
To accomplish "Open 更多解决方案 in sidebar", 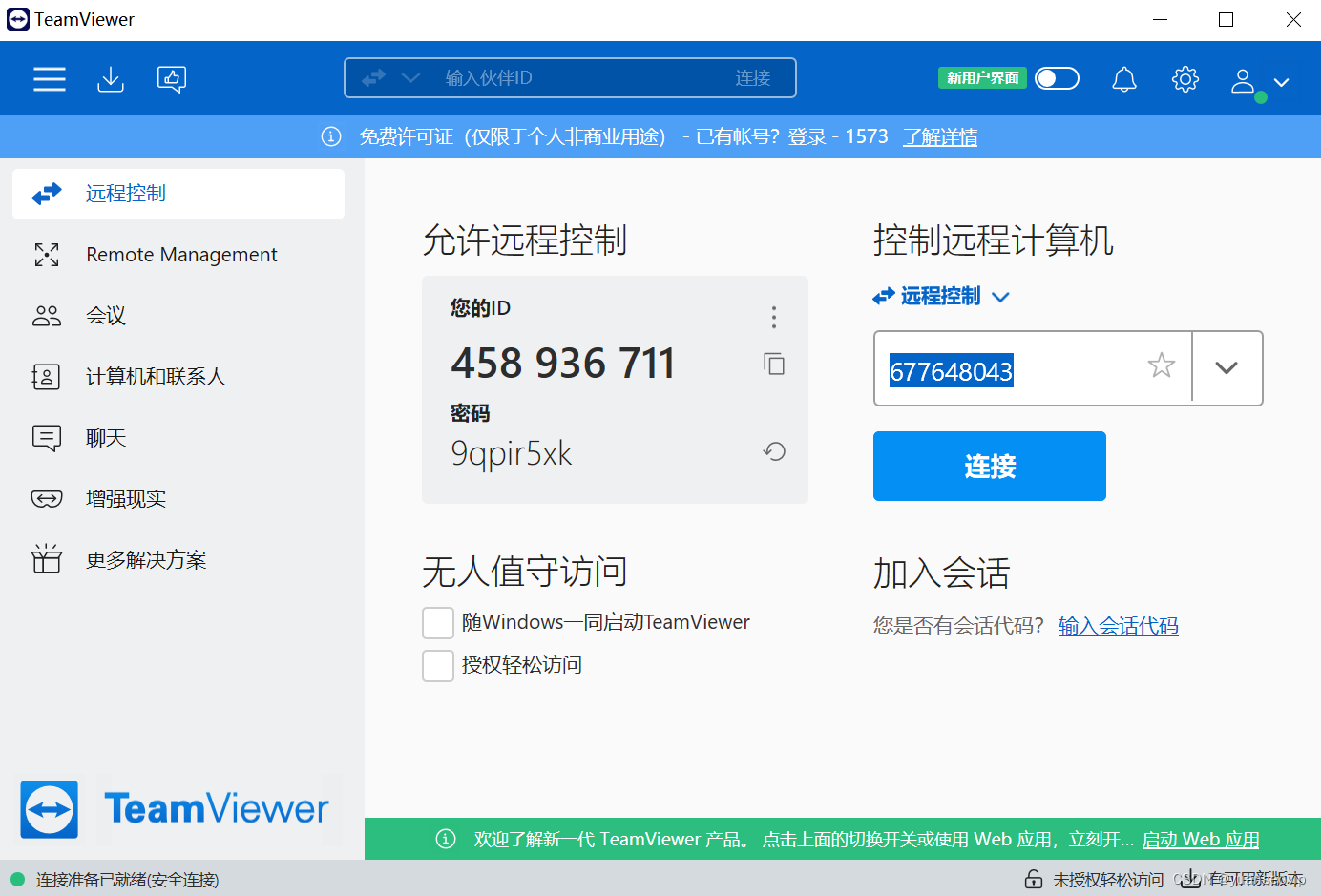I will click(178, 560).
